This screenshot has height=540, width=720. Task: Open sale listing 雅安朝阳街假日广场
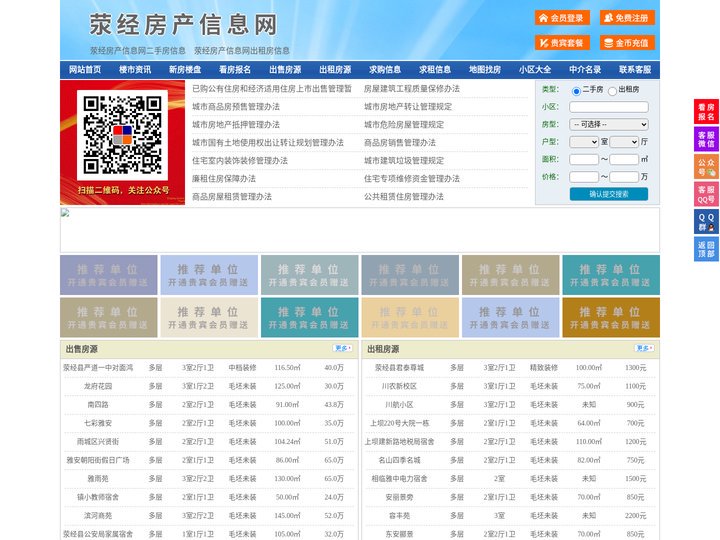click(x=98, y=460)
